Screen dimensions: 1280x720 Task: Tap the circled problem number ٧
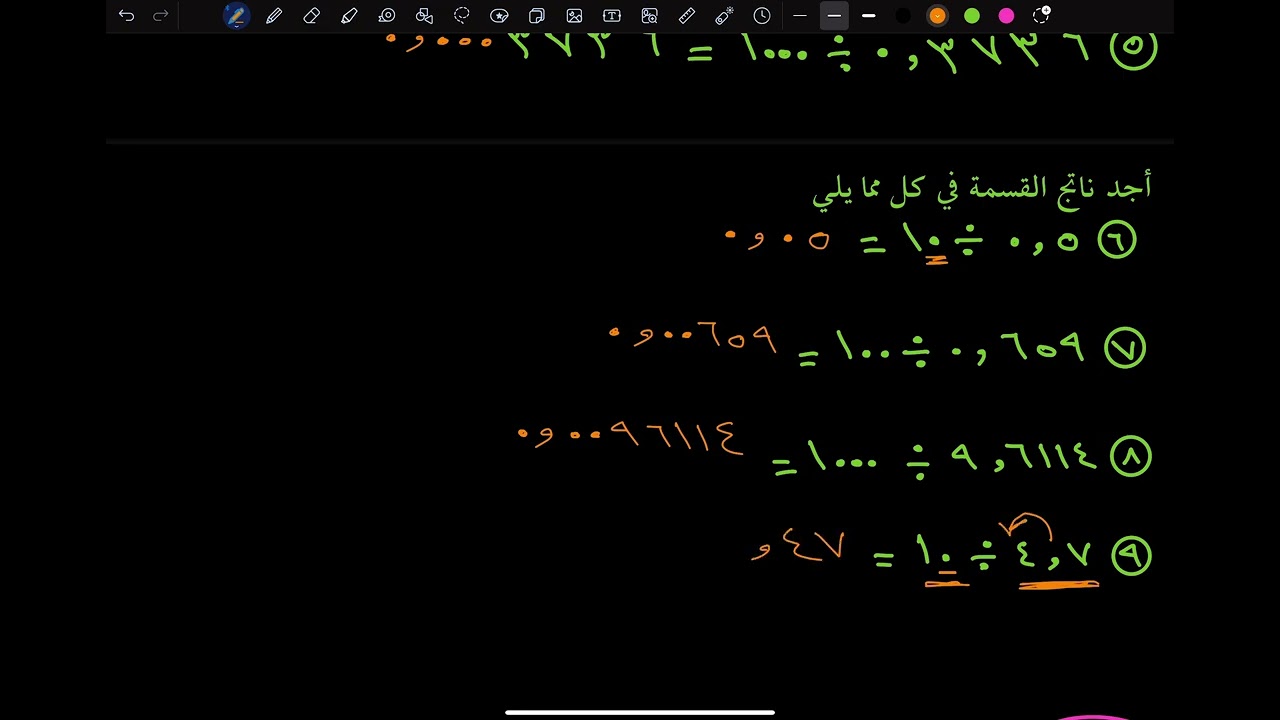pyautogui.click(x=1125, y=348)
